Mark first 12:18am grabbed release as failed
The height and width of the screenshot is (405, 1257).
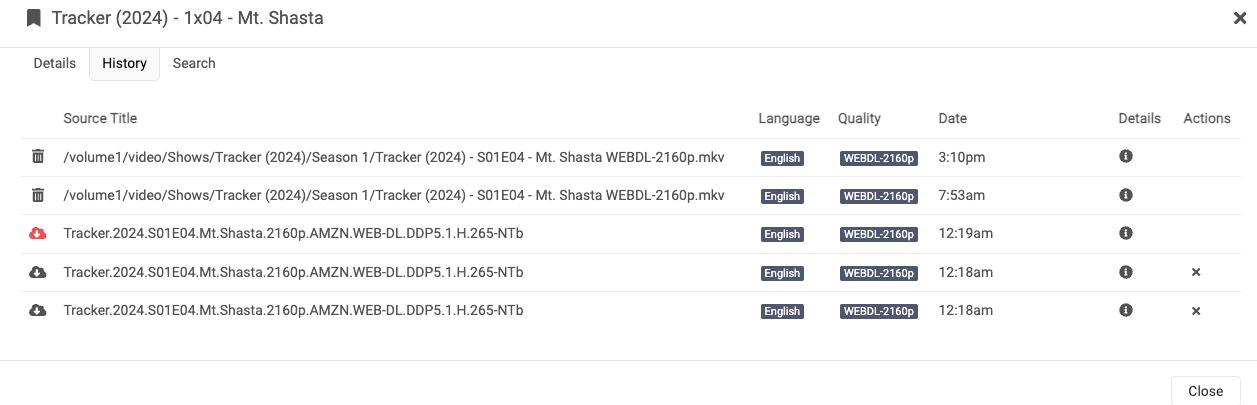coord(1196,272)
